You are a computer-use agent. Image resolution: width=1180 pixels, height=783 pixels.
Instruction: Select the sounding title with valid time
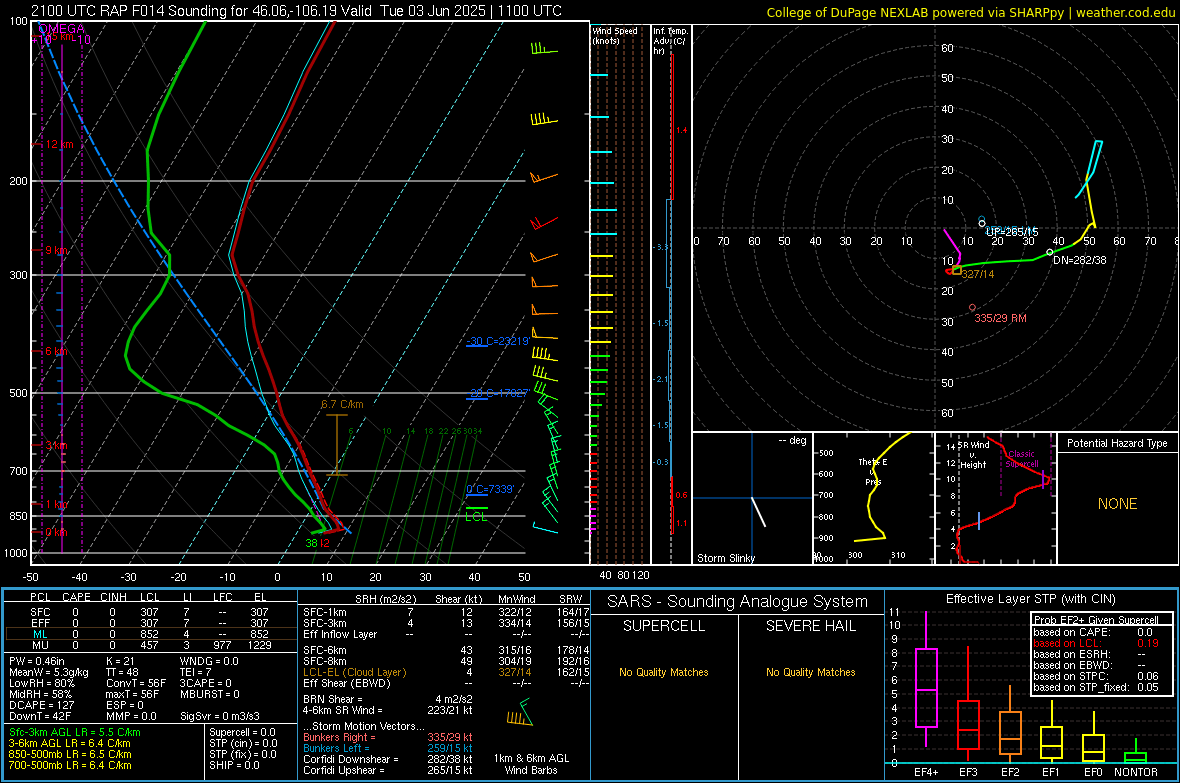click(296, 11)
